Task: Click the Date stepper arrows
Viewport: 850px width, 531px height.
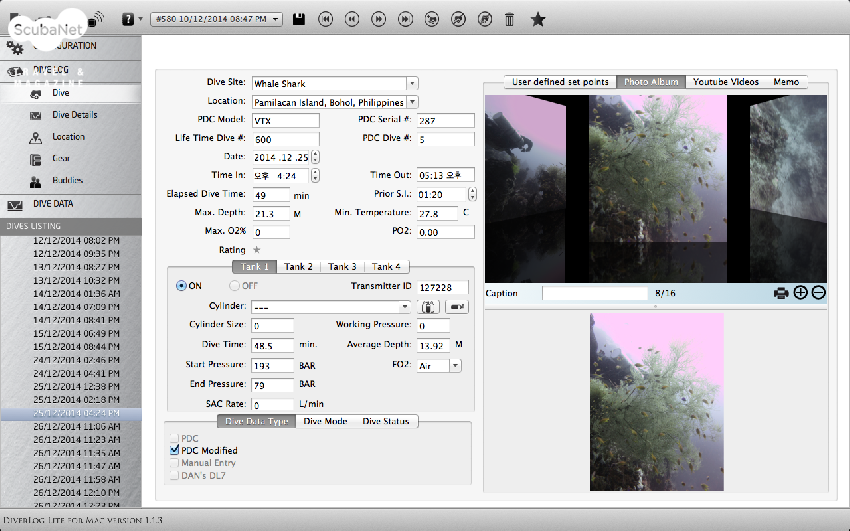Action: click(316, 157)
